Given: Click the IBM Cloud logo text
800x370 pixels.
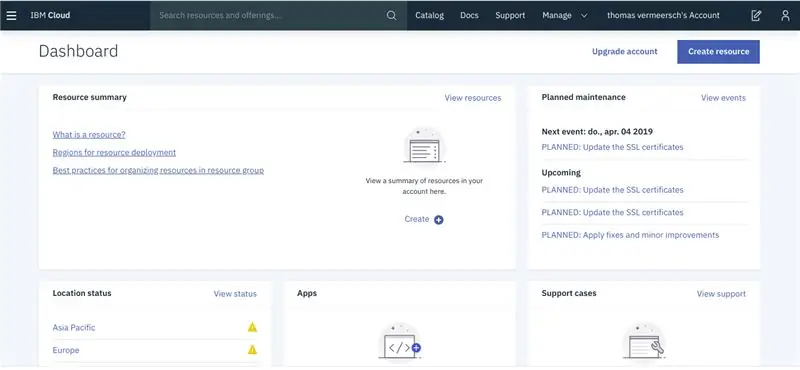Looking at the screenshot, I should click(50, 15).
